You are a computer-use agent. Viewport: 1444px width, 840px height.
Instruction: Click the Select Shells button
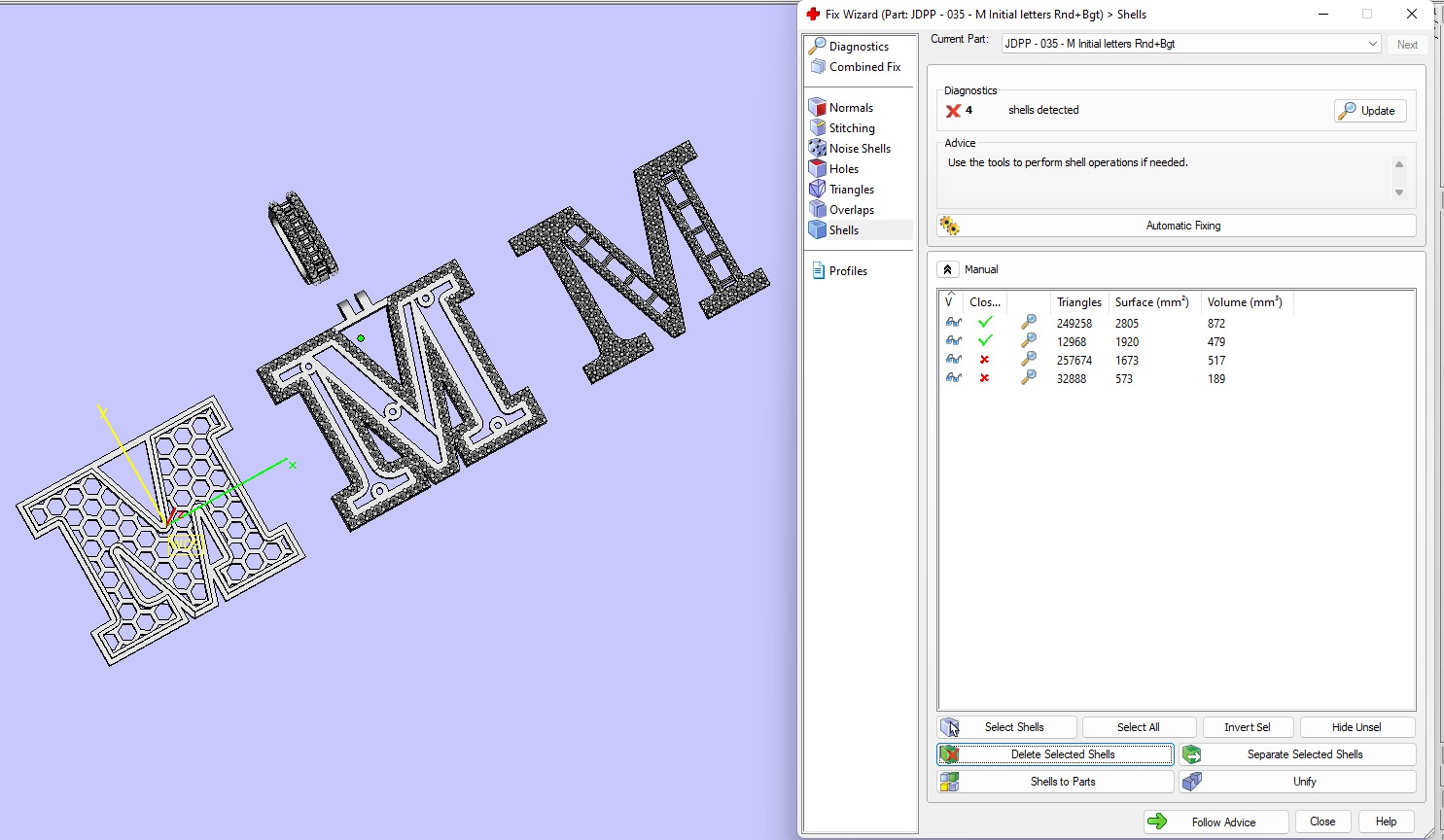point(1007,727)
